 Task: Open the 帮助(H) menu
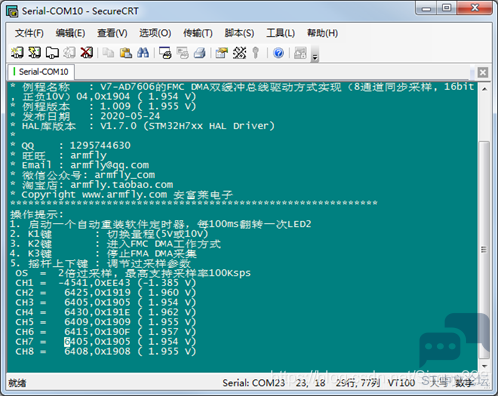pos(322,33)
